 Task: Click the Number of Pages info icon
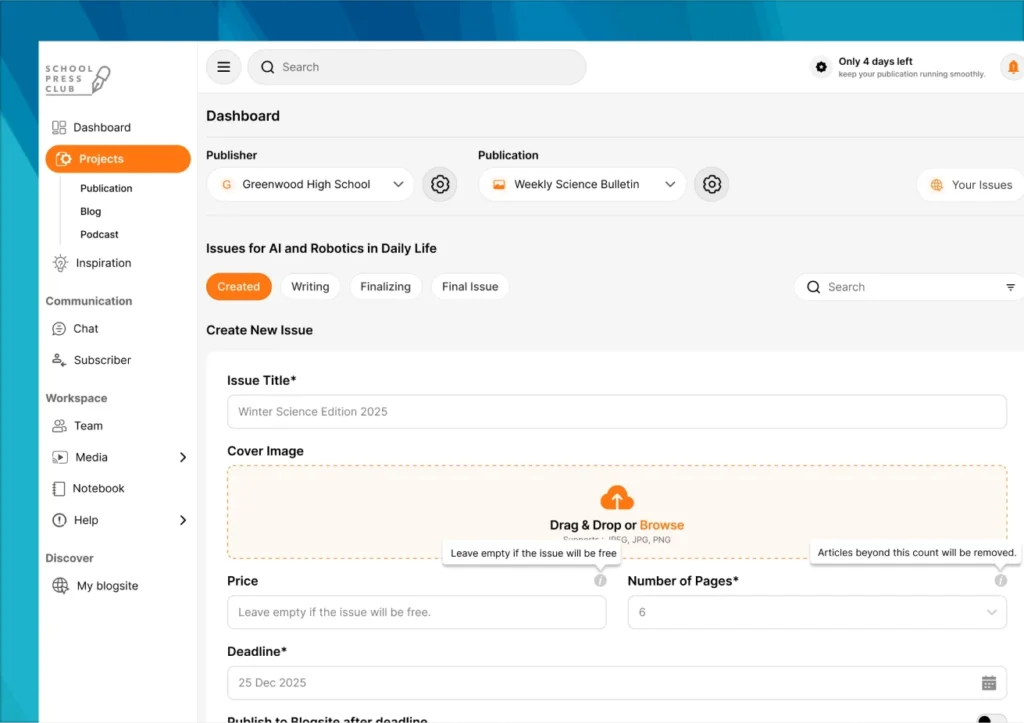click(1000, 580)
